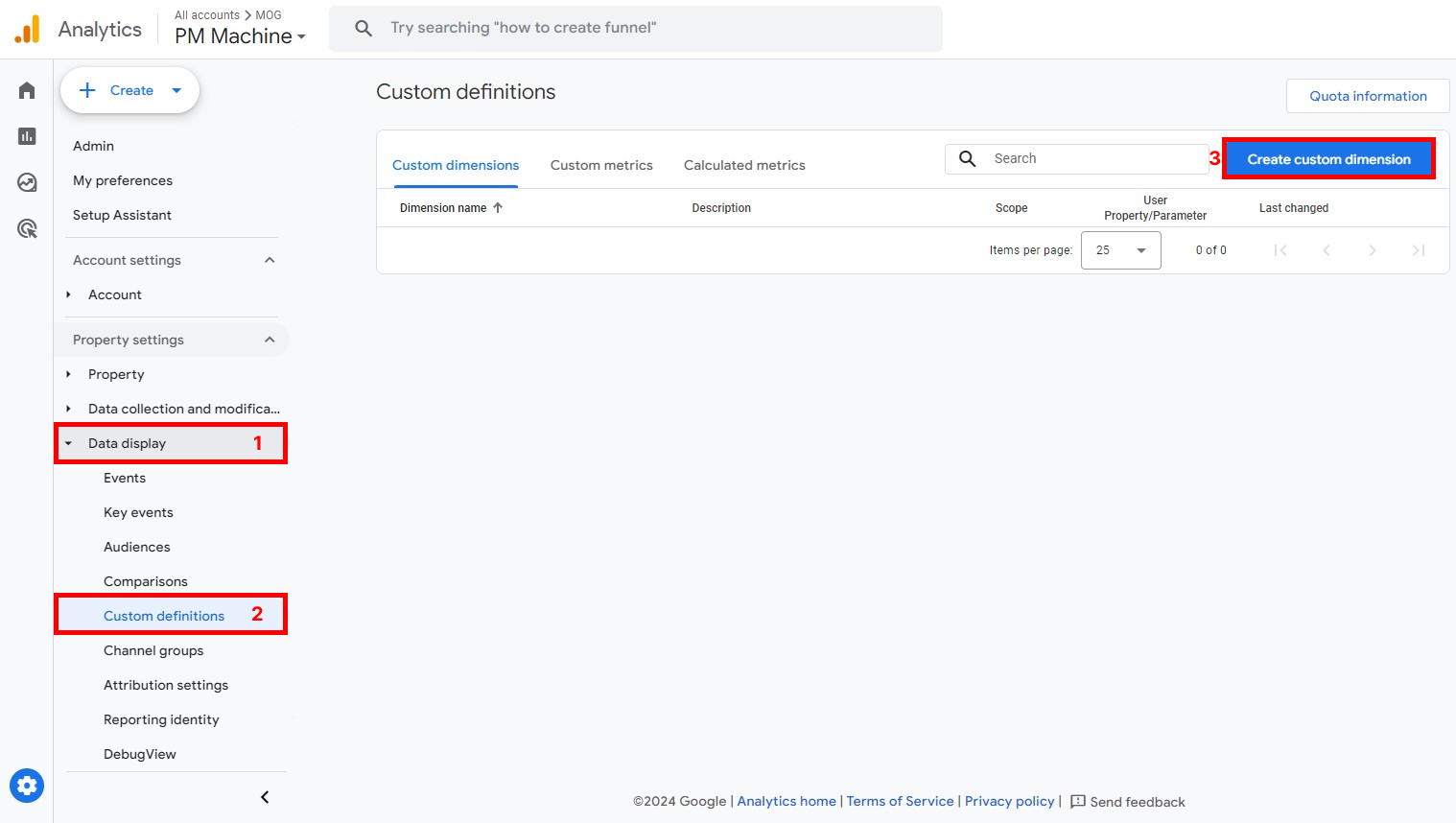Screen dimensions: 1456x823
Task: Click the Google Analytics logo
Action: 28,30
